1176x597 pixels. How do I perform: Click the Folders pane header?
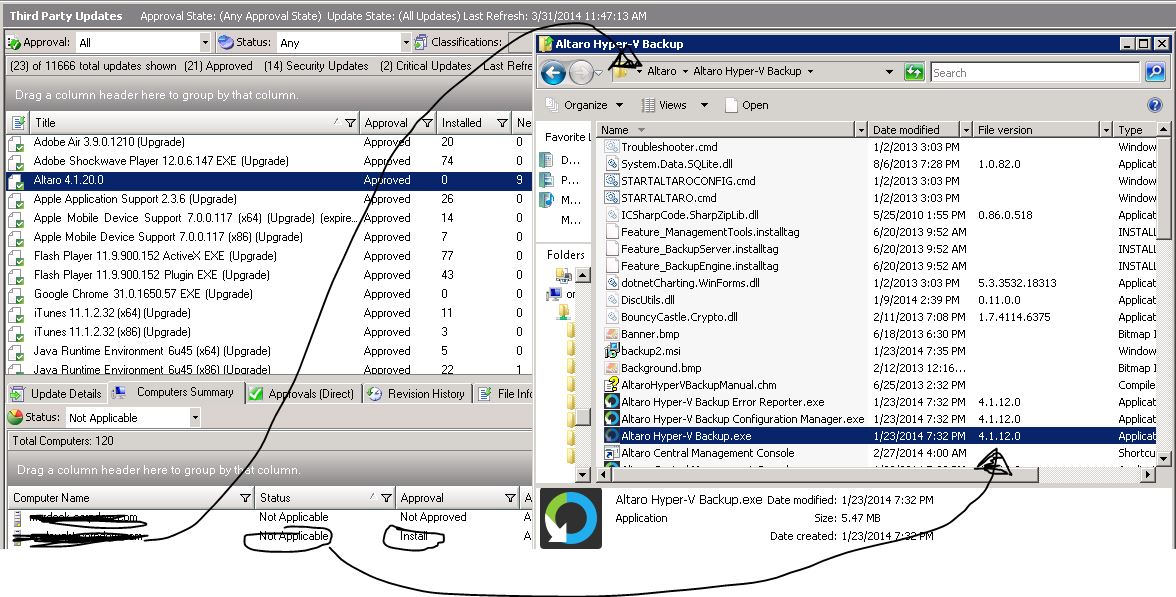tap(565, 255)
